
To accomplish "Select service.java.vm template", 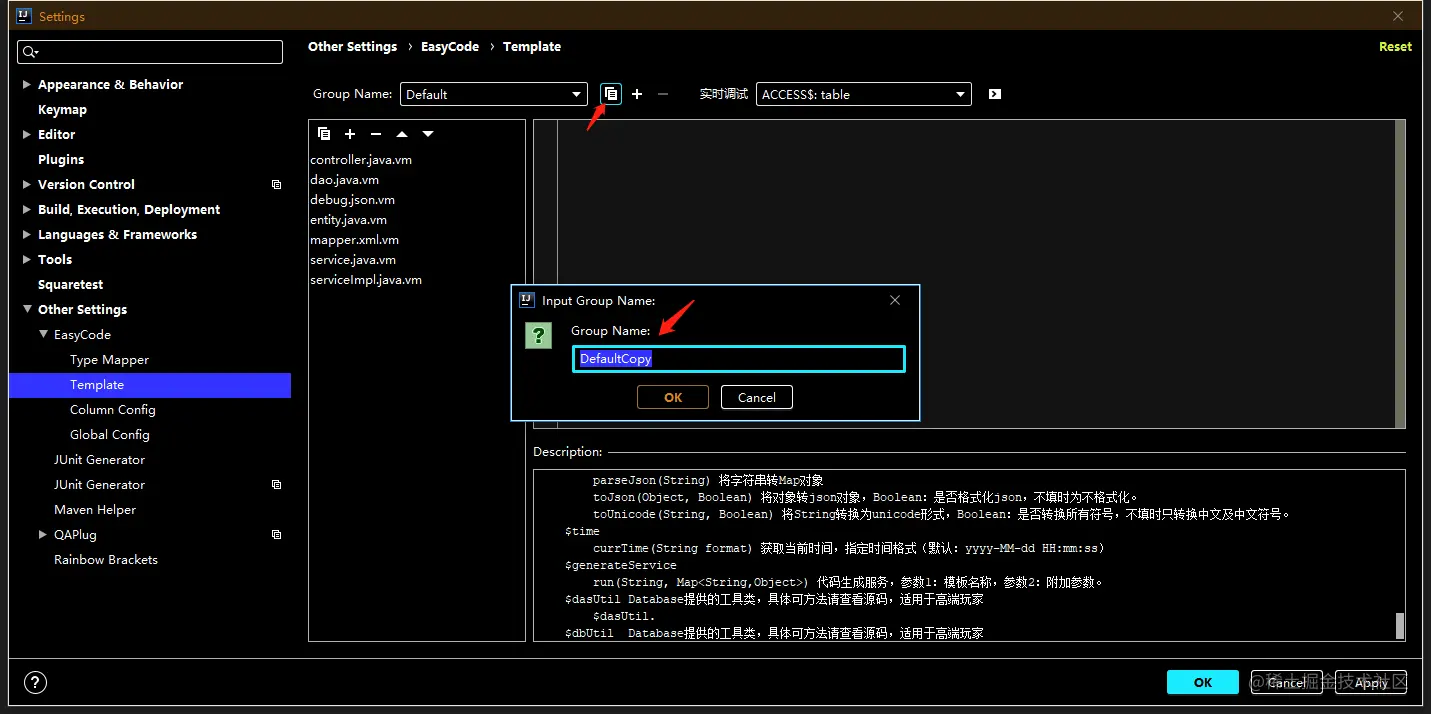I will (353, 260).
